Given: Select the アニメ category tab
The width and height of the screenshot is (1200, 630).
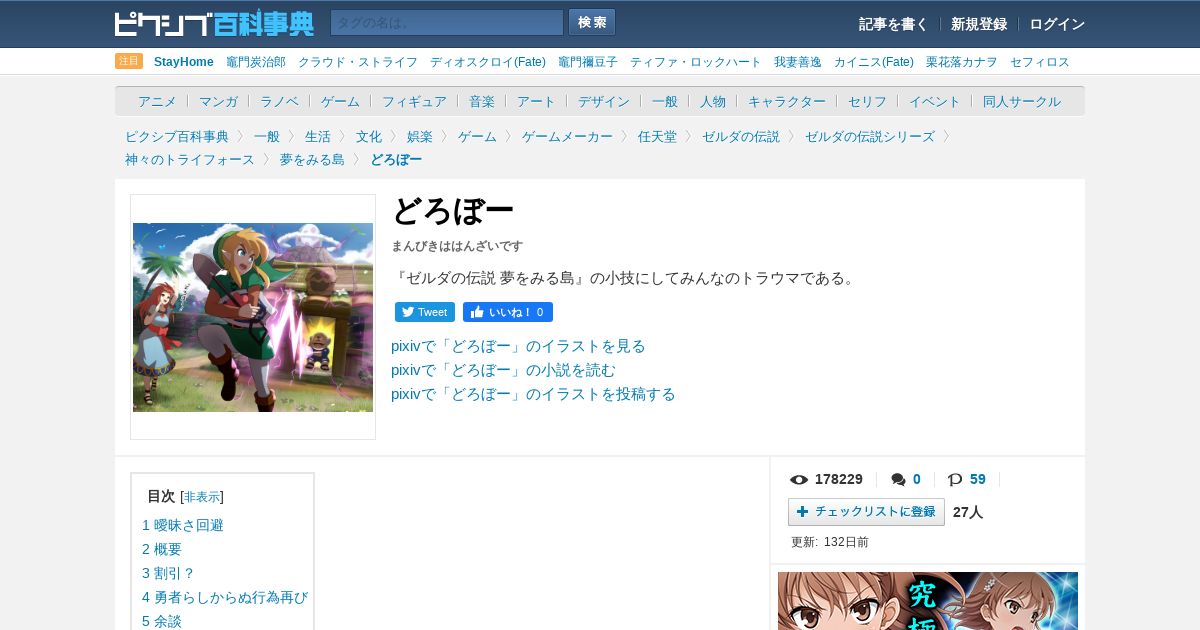Looking at the screenshot, I should click(157, 101).
